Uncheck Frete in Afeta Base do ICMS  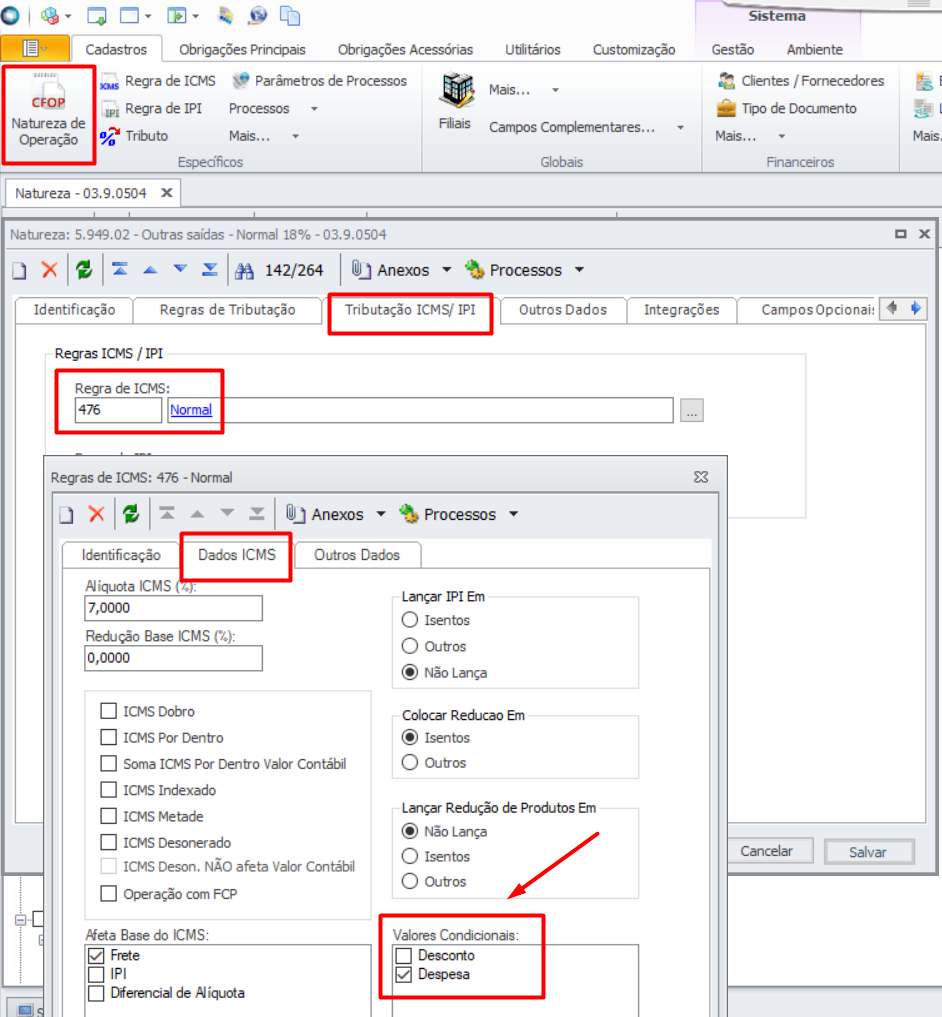click(96, 955)
